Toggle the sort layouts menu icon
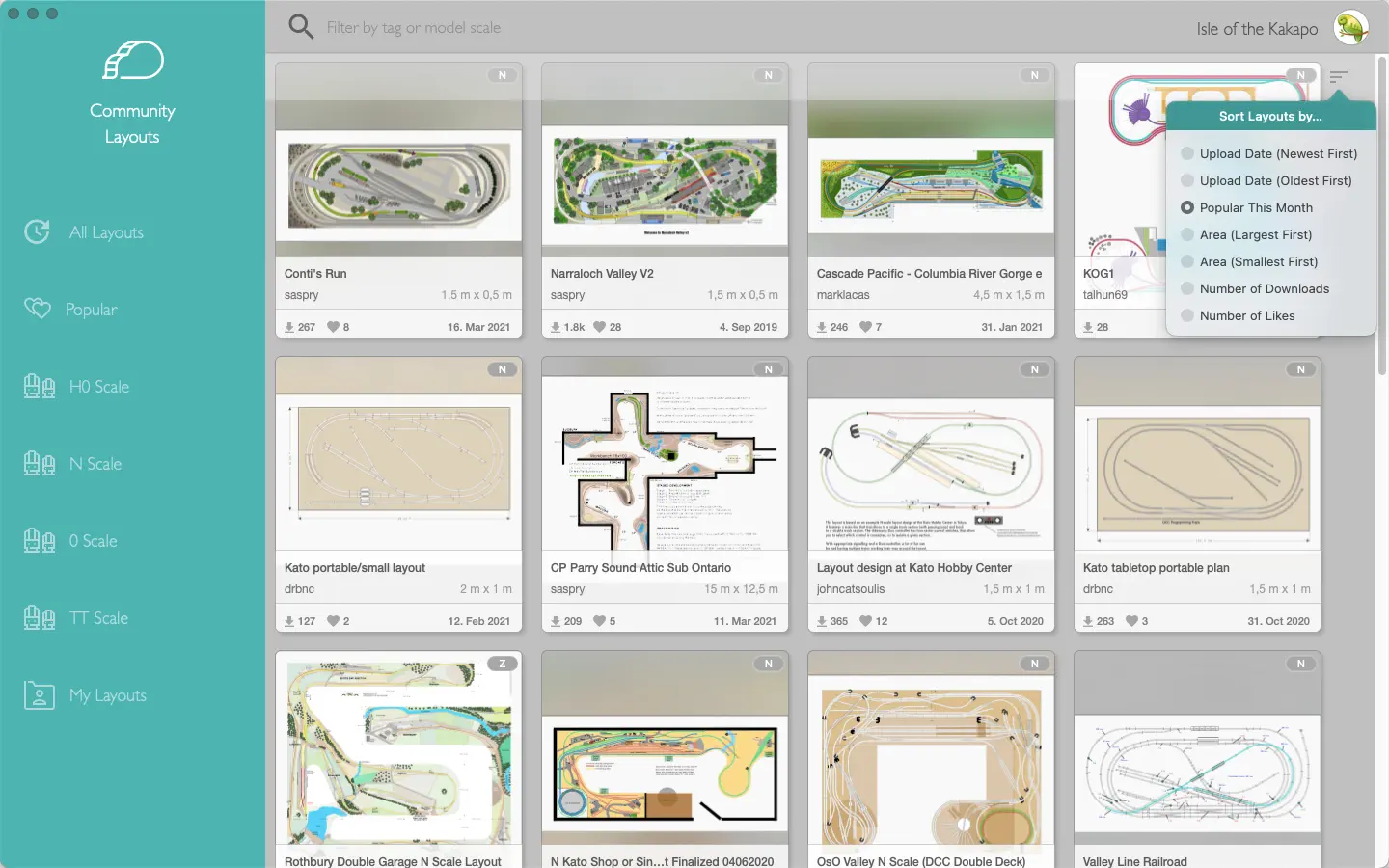 click(1338, 76)
